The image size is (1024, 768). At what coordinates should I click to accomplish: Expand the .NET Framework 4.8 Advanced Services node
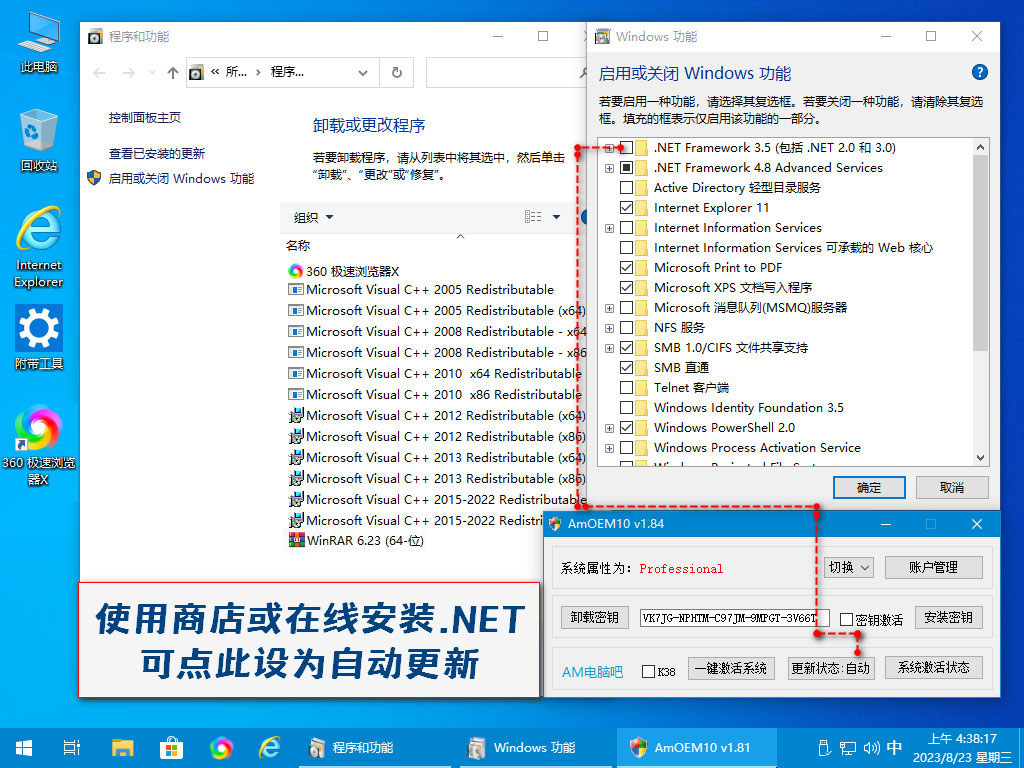coord(609,168)
